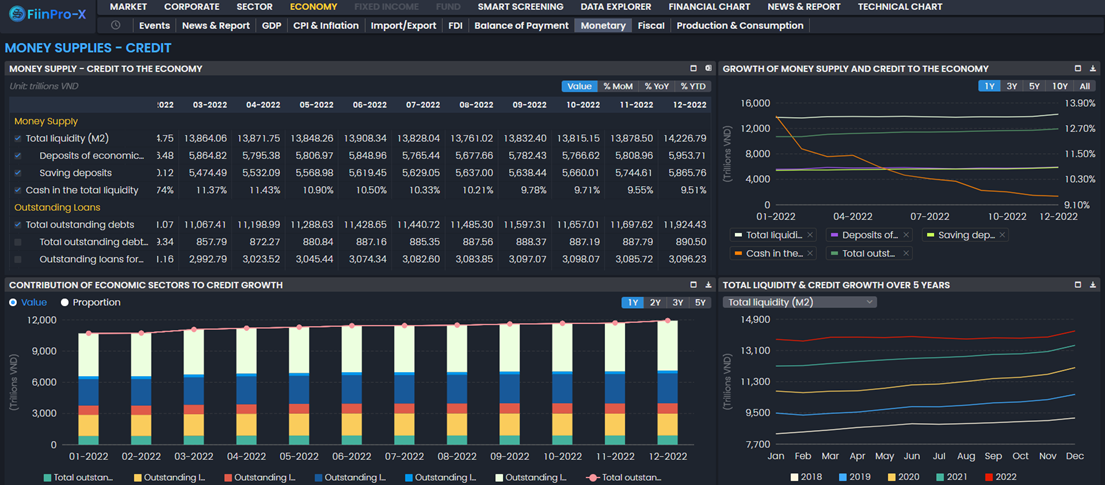Click the FiinPro-X logo icon
Screen dimensions: 1105x485
point(16,14)
